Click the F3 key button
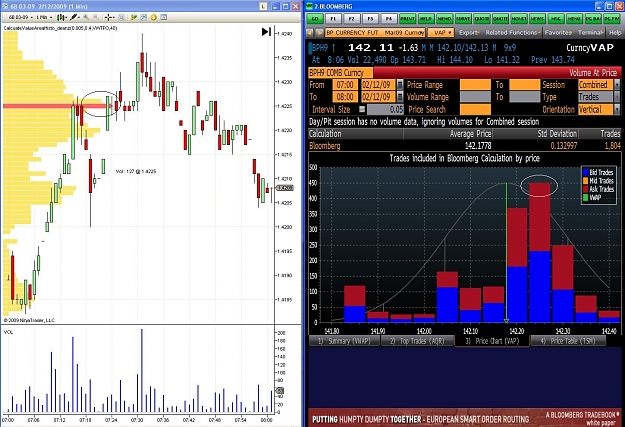 370,18
